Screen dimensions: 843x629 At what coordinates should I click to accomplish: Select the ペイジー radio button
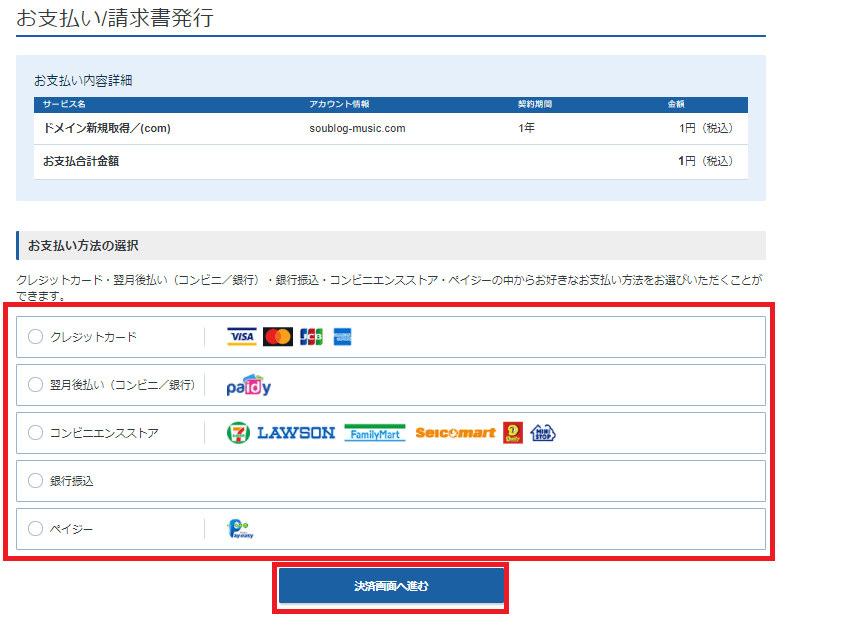pos(35,528)
